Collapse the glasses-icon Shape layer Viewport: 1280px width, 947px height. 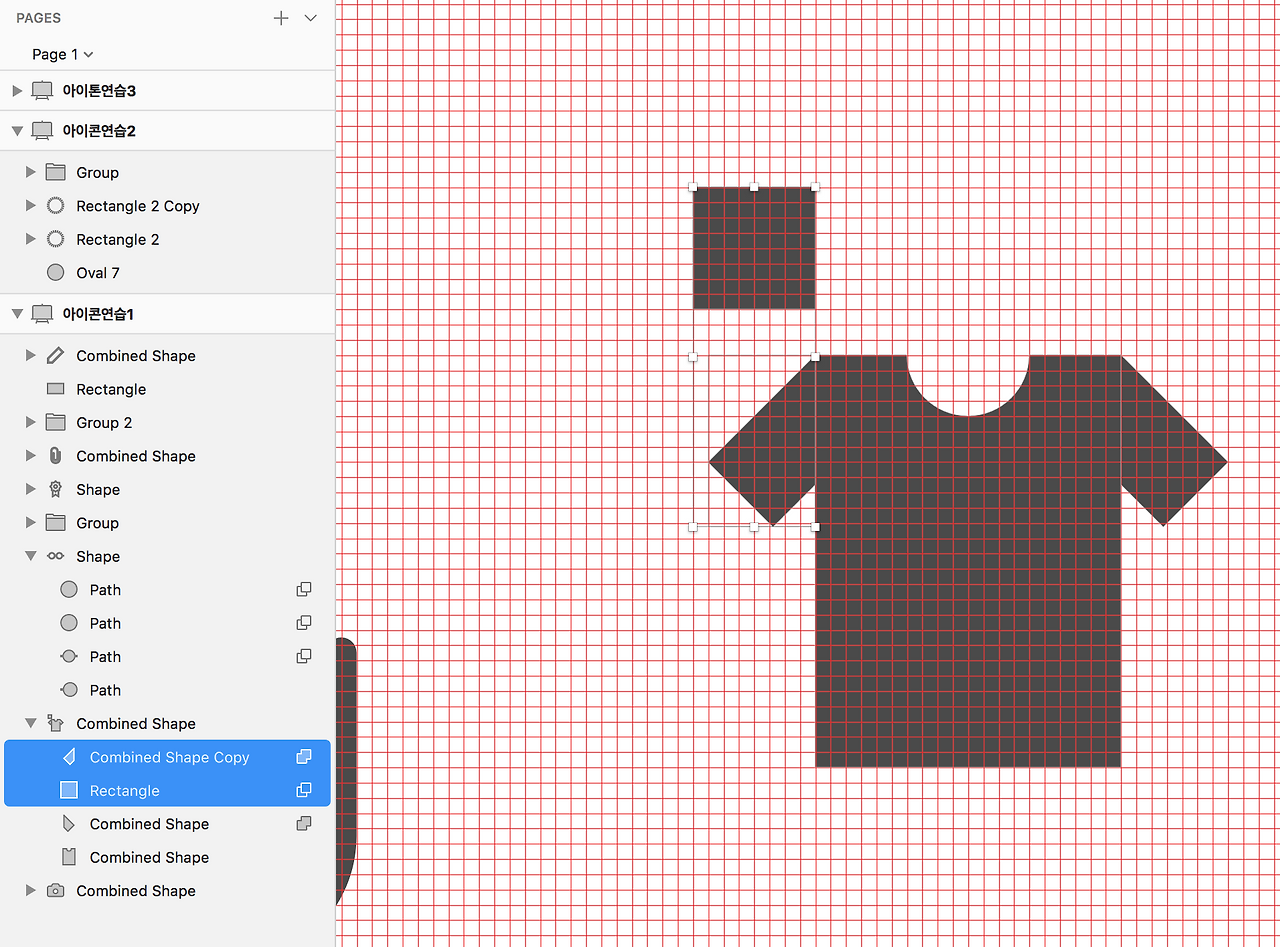(31, 556)
